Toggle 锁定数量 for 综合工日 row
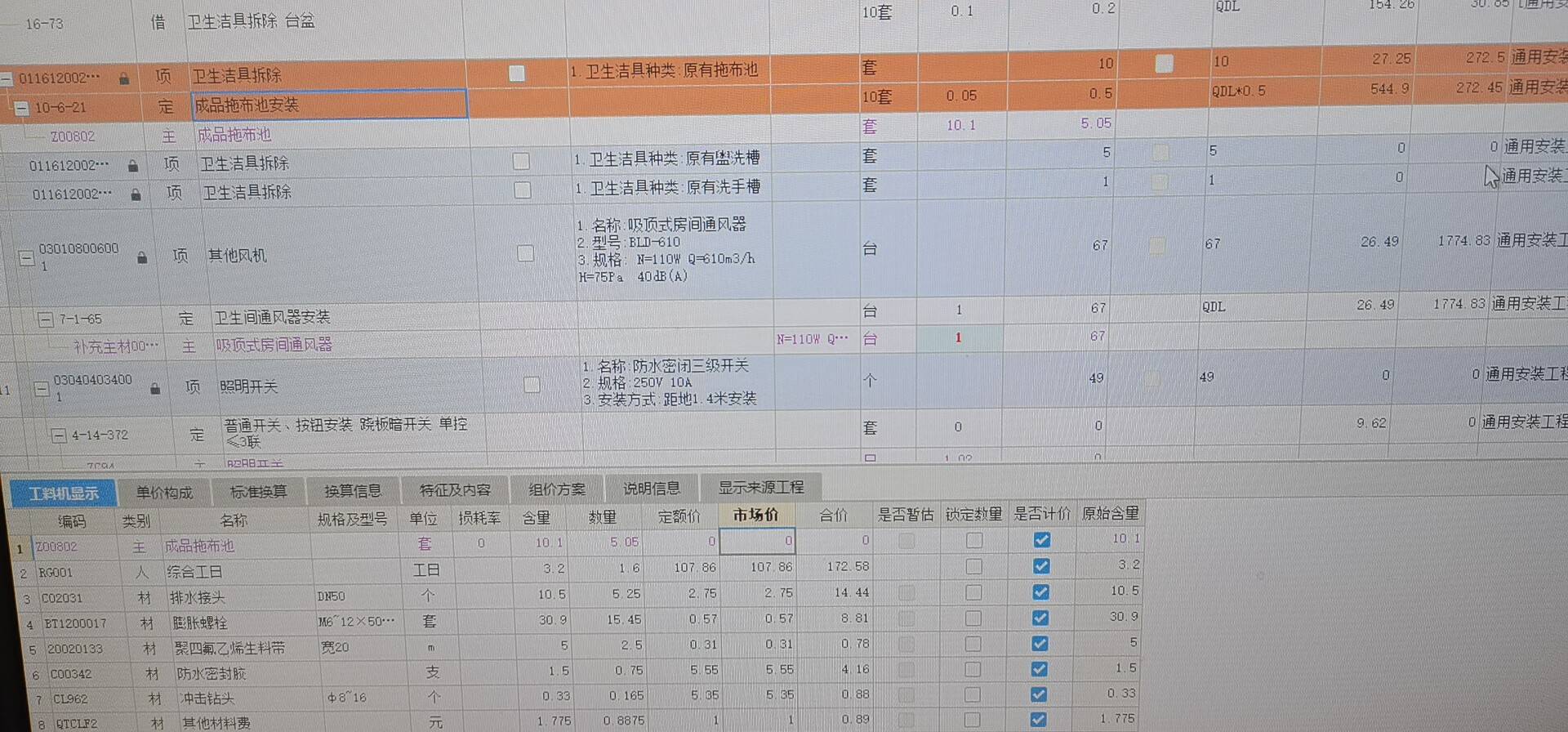Image resolution: width=1568 pixels, height=732 pixels. point(973,566)
